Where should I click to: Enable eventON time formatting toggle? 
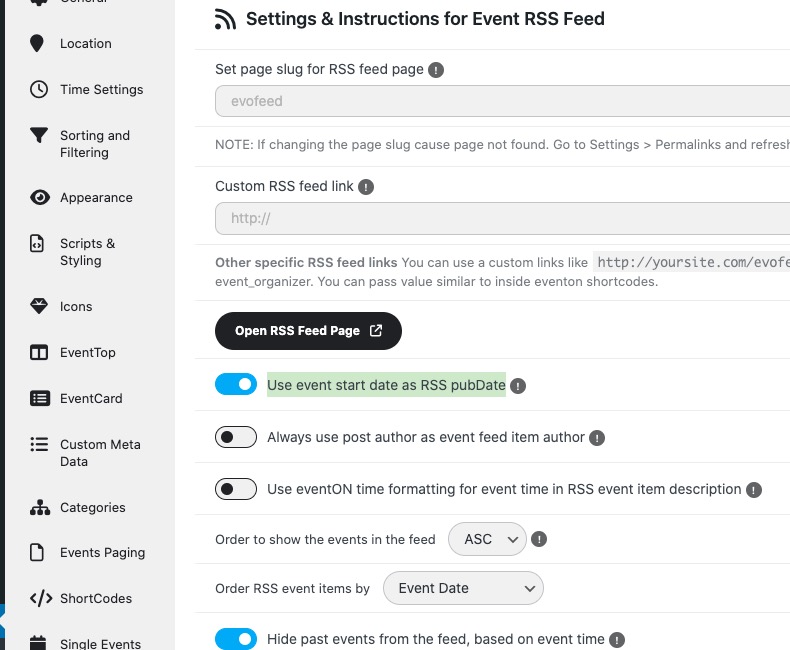236,489
